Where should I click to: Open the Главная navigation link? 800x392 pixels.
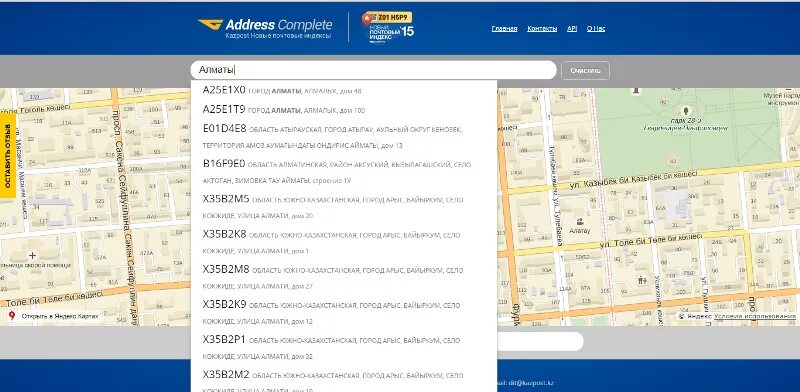pyautogui.click(x=505, y=29)
